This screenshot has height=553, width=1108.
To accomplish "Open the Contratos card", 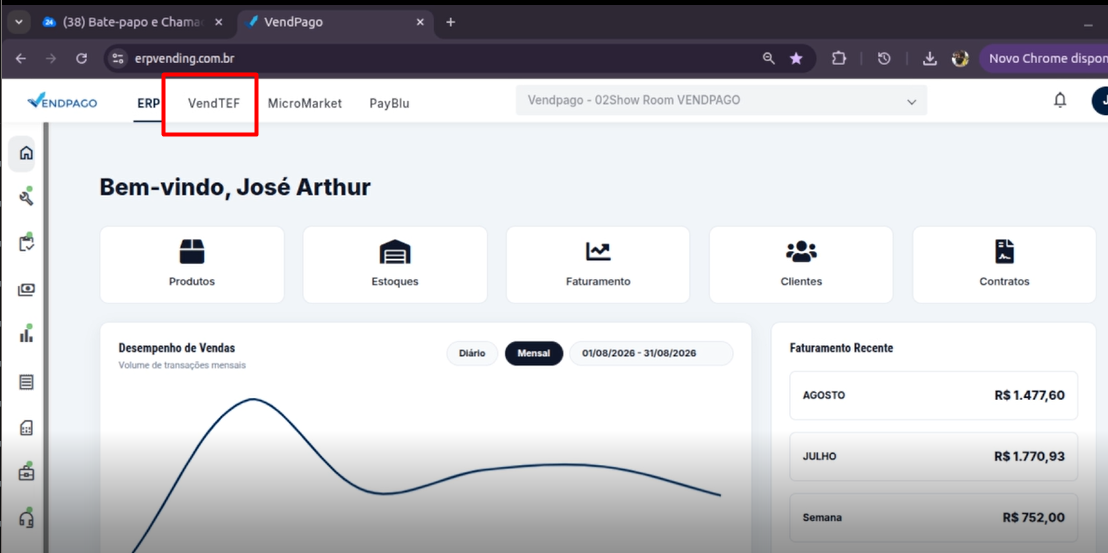I will tap(1004, 265).
